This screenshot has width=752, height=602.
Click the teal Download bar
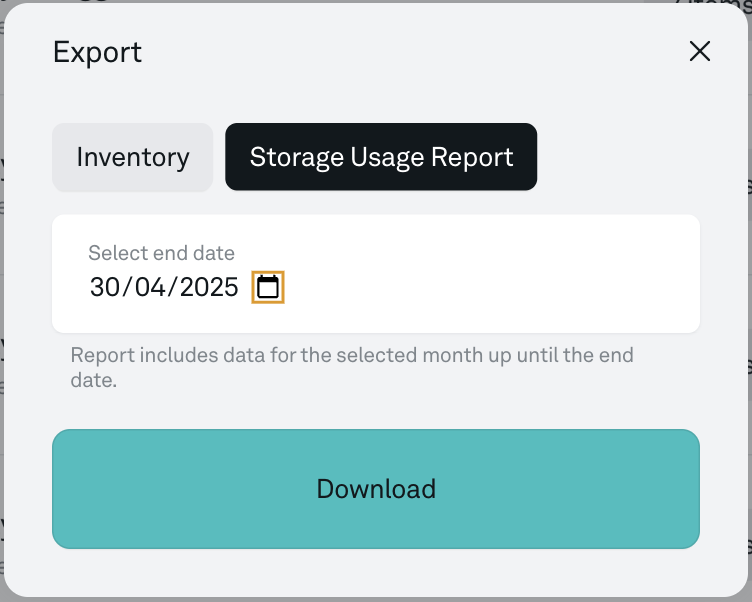[x=376, y=489]
